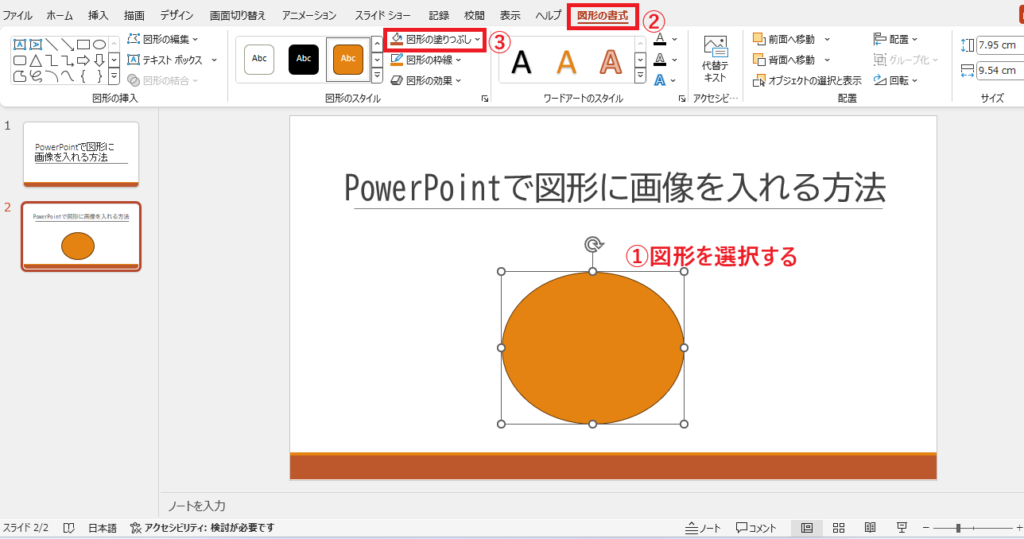
Task: Choose the arc shape
Action: 52,76
